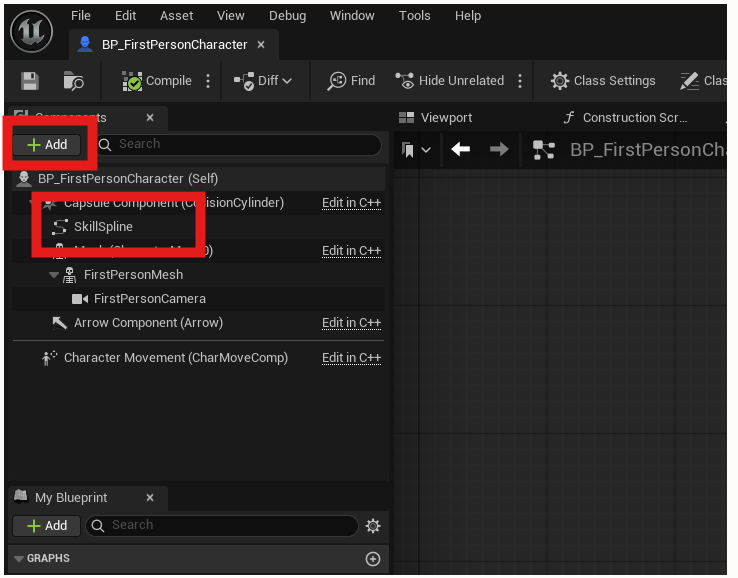Click the Find toolbar button

(x=351, y=81)
